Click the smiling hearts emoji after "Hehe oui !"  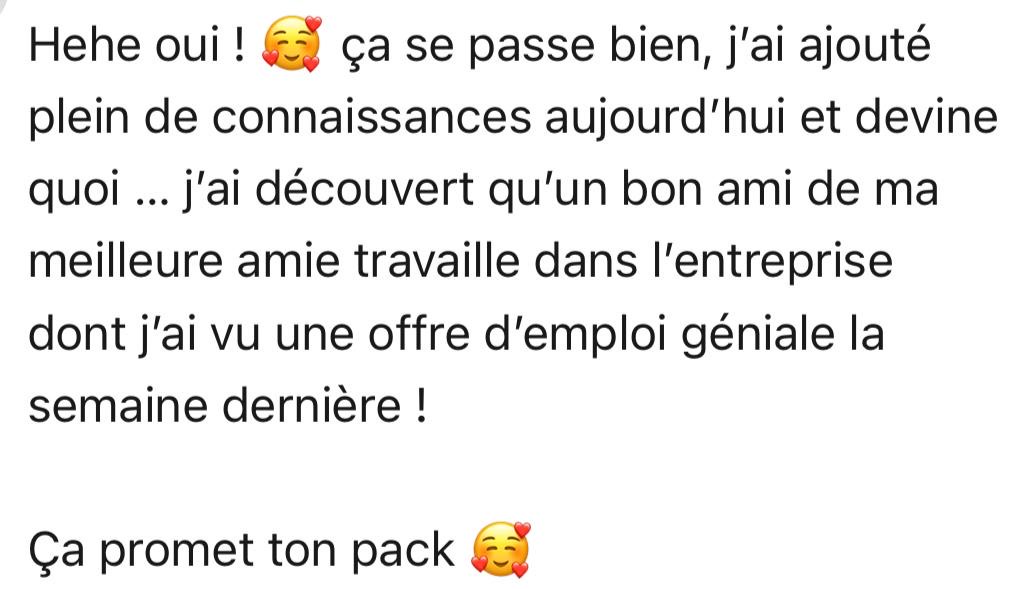[291, 44]
